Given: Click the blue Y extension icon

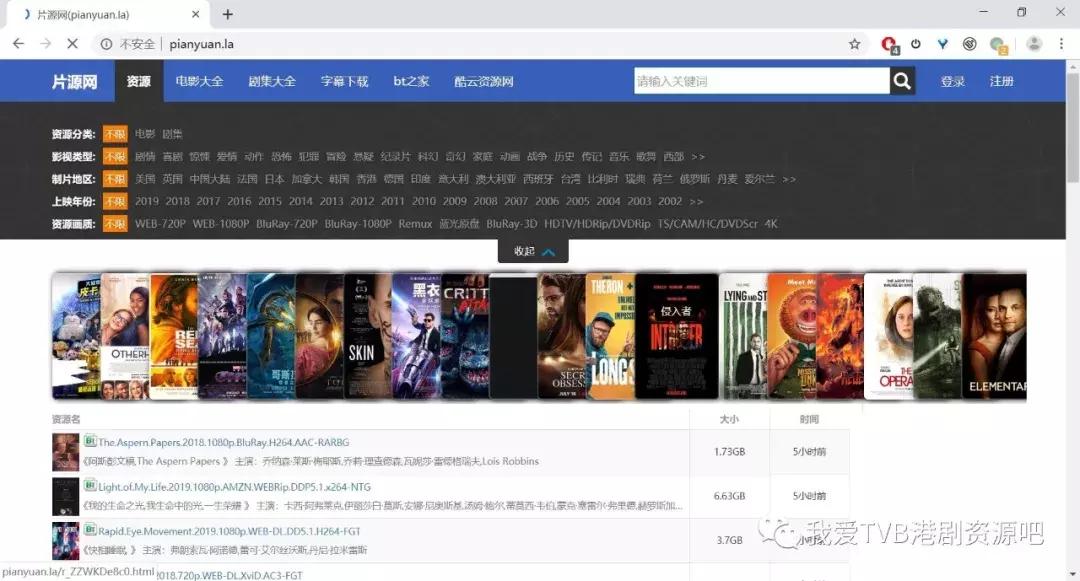Looking at the screenshot, I should 942,44.
